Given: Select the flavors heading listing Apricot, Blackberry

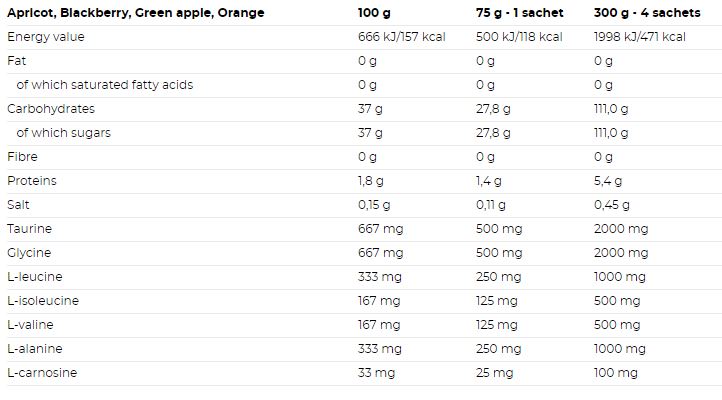Looking at the screenshot, I should point(136,12).
